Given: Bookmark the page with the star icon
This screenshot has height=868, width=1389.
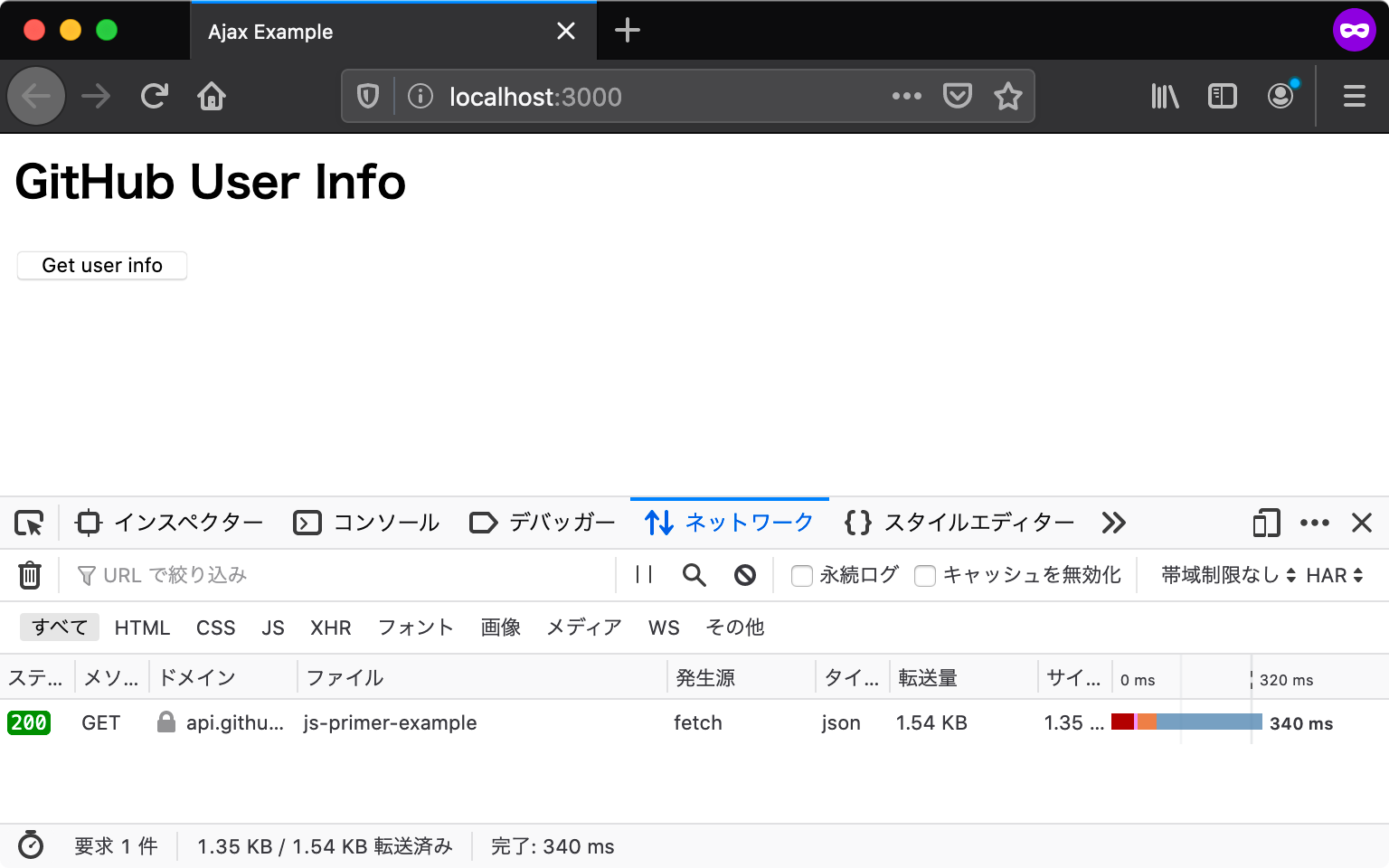Looking at the screenshot, I should [1007, 96].
